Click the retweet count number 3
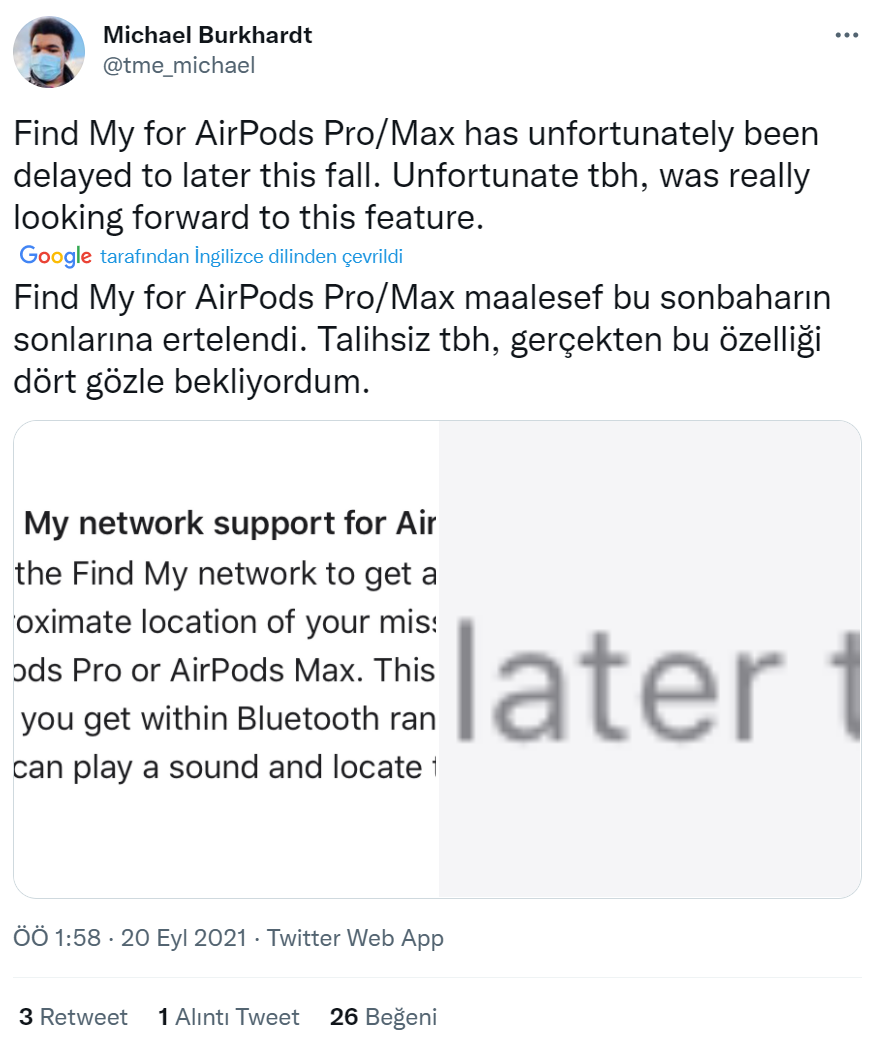 pos(25,1017)
